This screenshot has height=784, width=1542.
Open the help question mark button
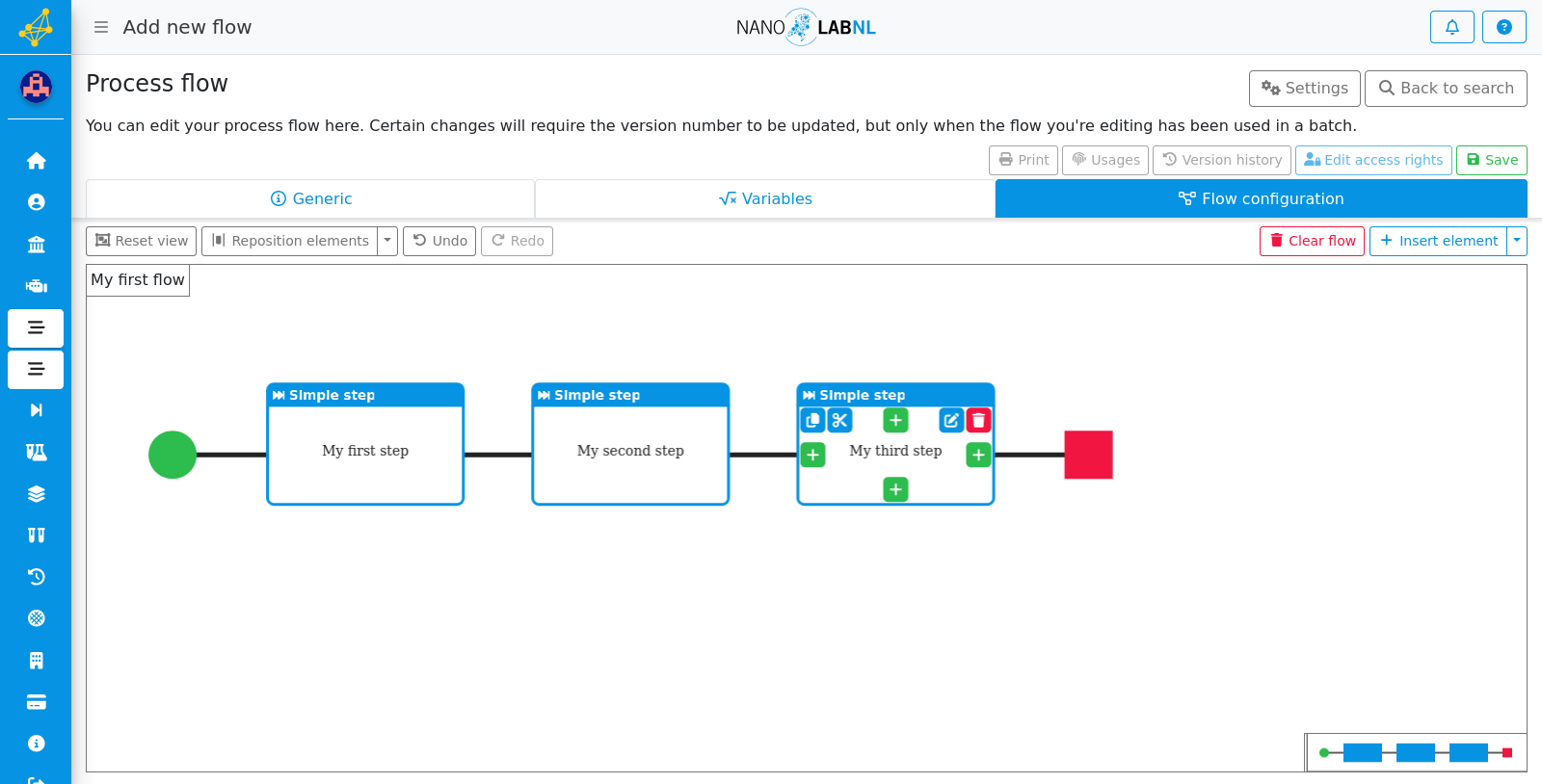pyautogui.click(x=1503, y=27)
